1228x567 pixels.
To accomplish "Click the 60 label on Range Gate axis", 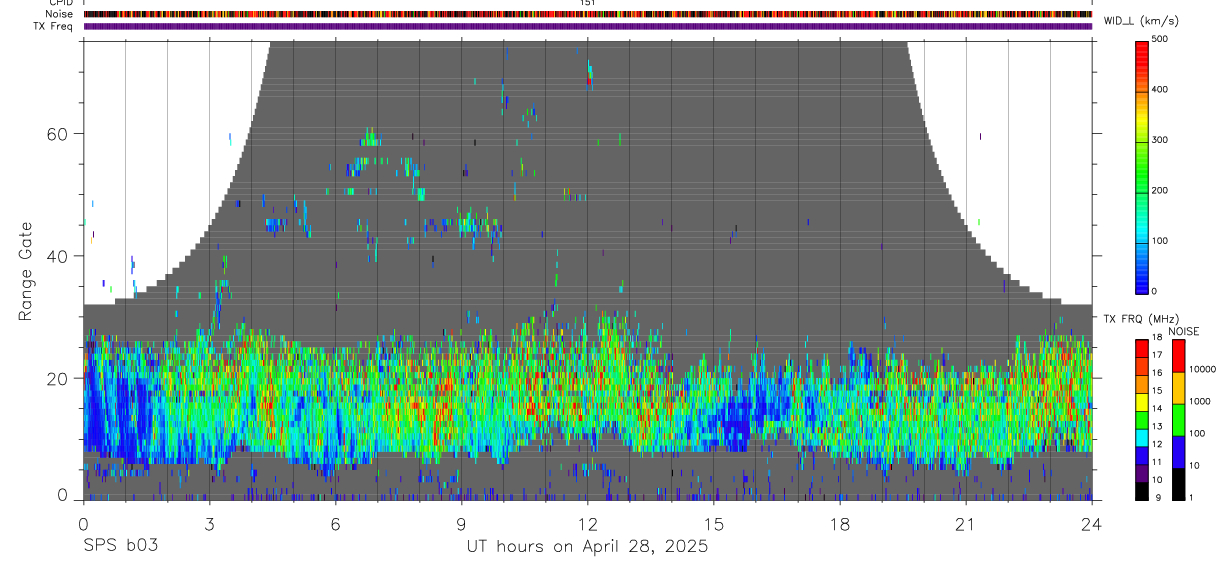I will tap(58, 134).
